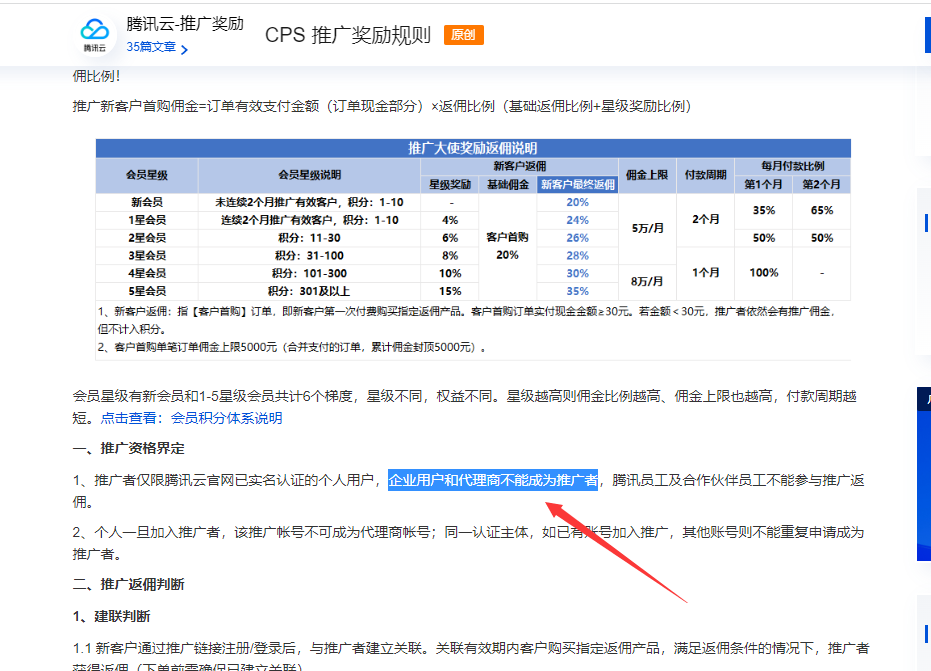Screen dimensions: 931x671
Task: Select the 新客户最终返佣 column header
Action: pyautogui.click(x=580, y=185)
